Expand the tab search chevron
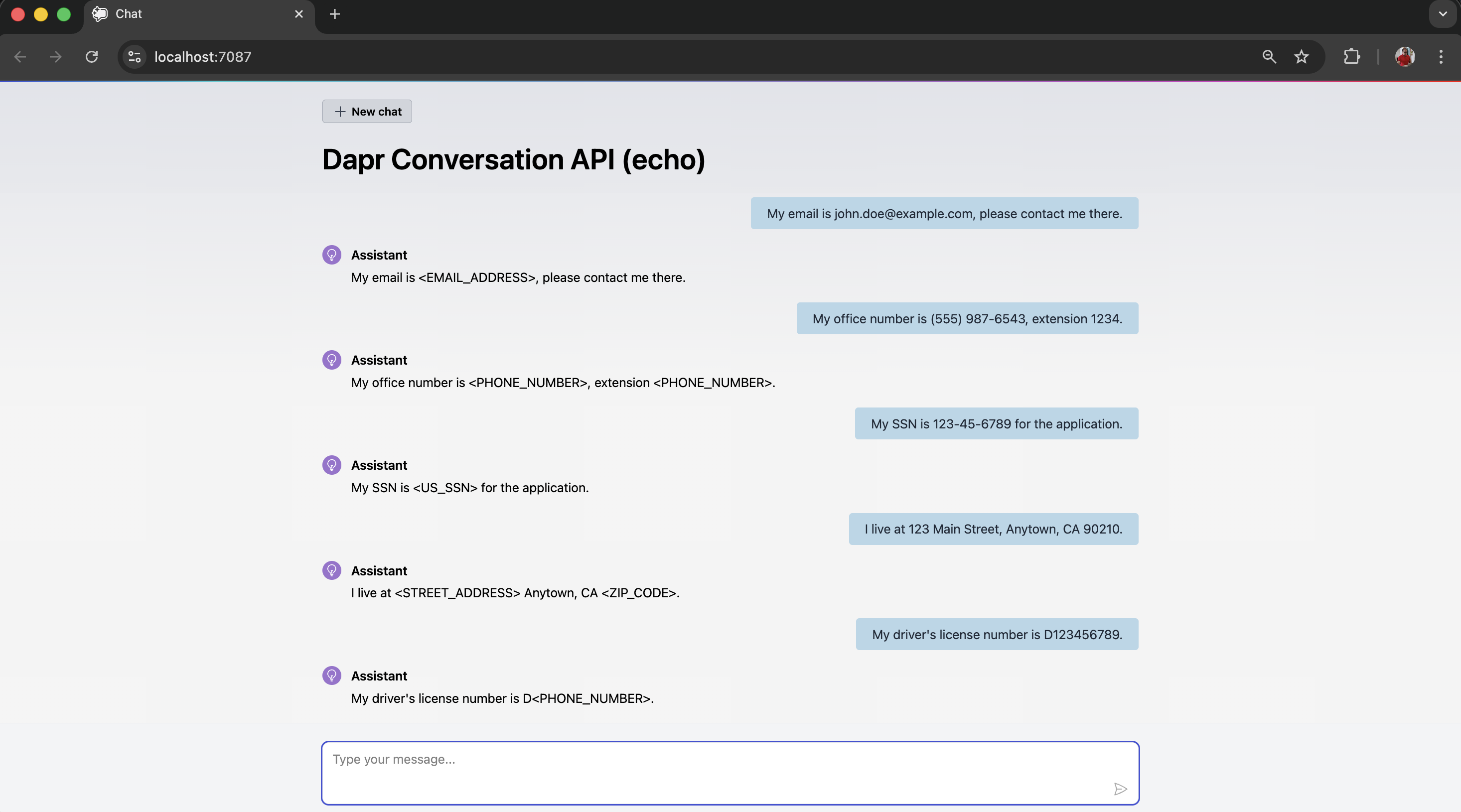The height and width of the screenshot is (812, 1461). pyautogui.click(x=1442, y=14)
